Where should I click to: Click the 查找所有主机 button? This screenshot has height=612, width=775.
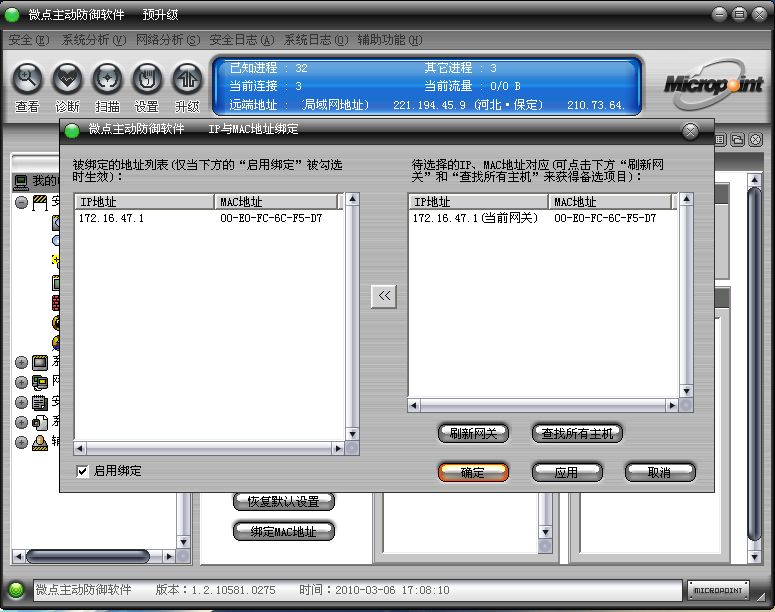point(577,434)
